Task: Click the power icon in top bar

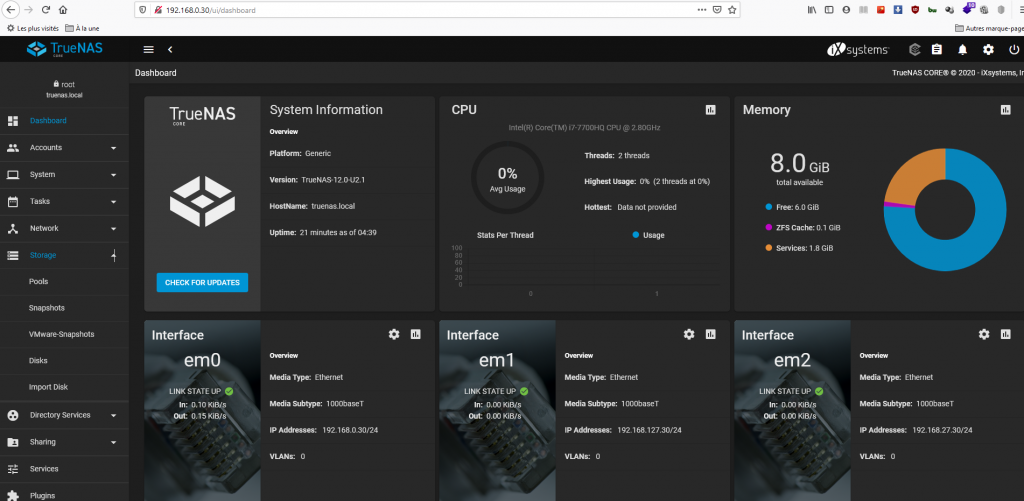Action: tap(1013, 49)
